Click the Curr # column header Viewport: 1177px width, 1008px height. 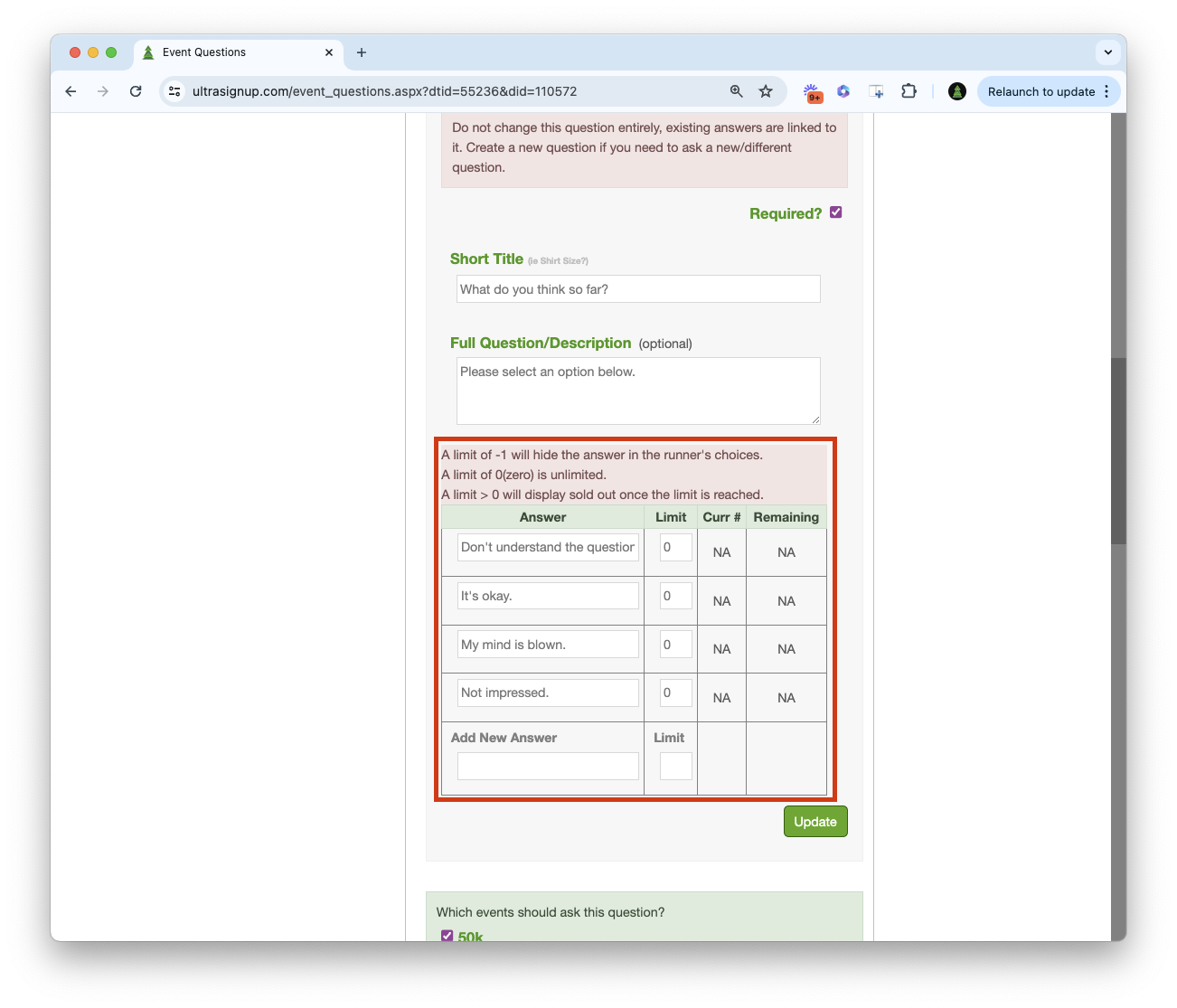(x=721, y=517)
